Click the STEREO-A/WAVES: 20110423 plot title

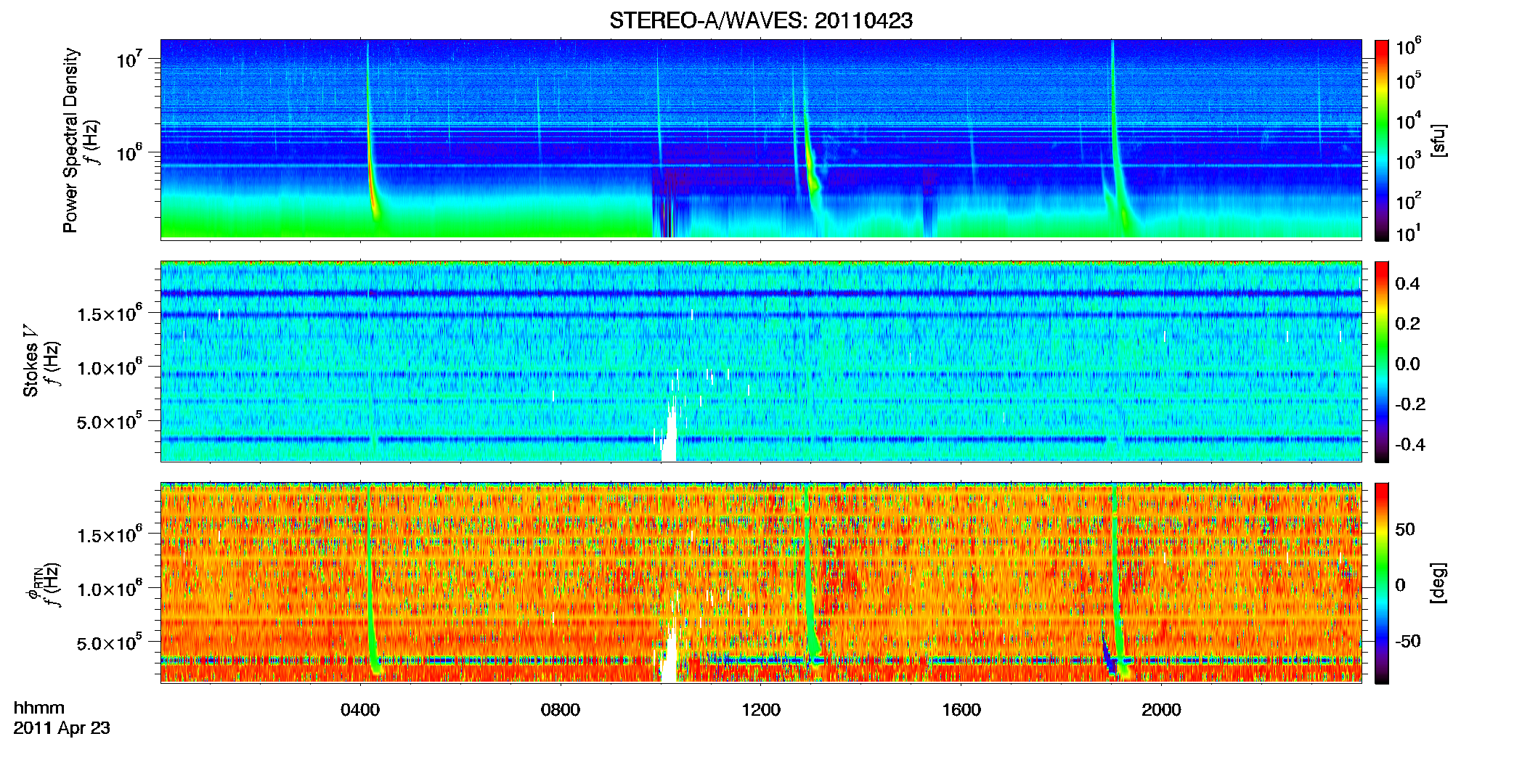coord(761,20)
